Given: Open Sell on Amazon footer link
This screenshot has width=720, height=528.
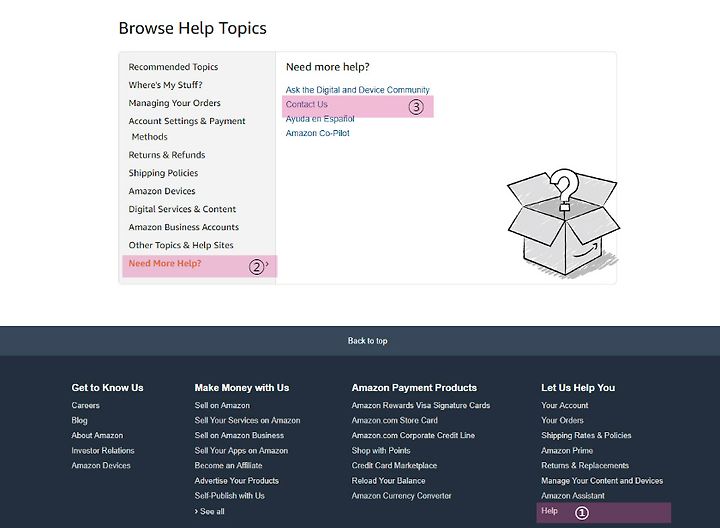Looking at the screenshot, I should point(222,405).
